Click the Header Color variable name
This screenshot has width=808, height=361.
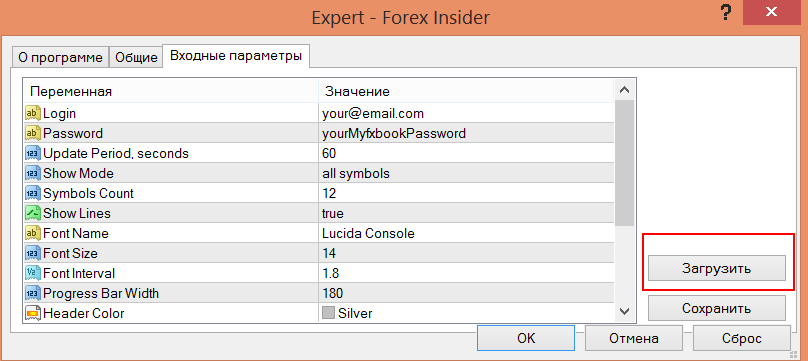coord(83,313)
